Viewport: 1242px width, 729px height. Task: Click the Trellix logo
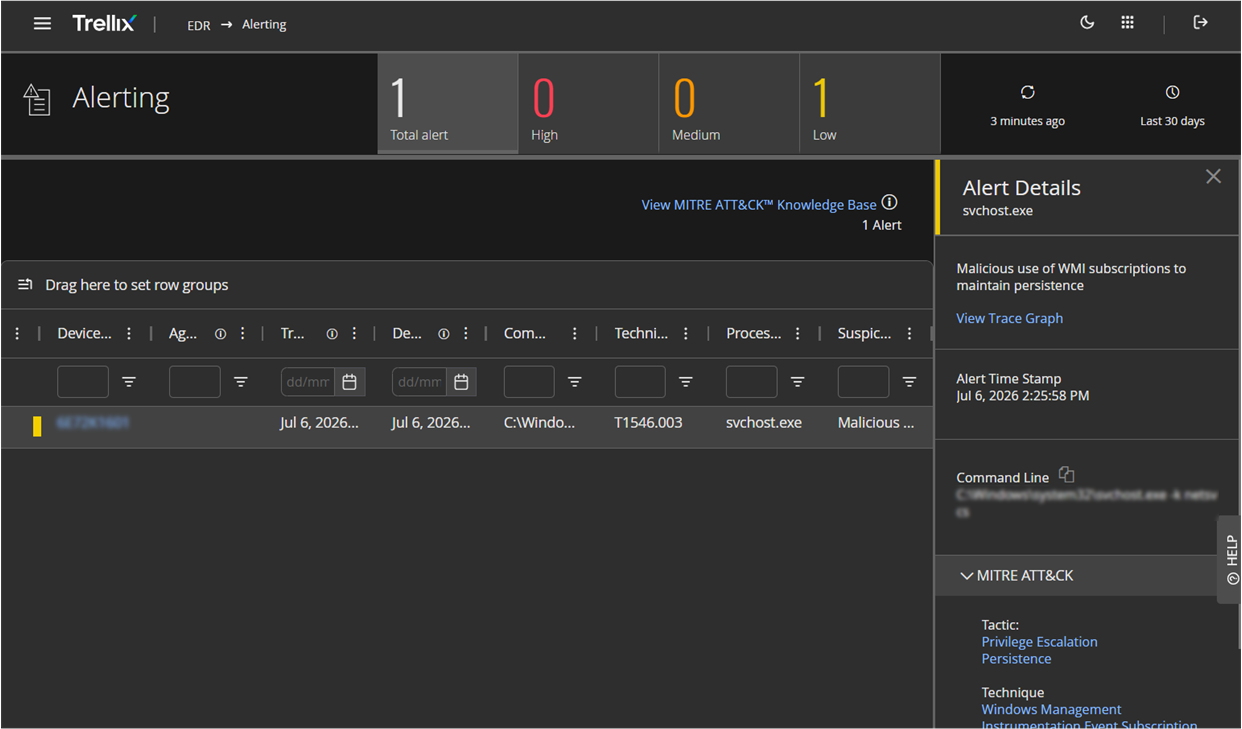104,23
